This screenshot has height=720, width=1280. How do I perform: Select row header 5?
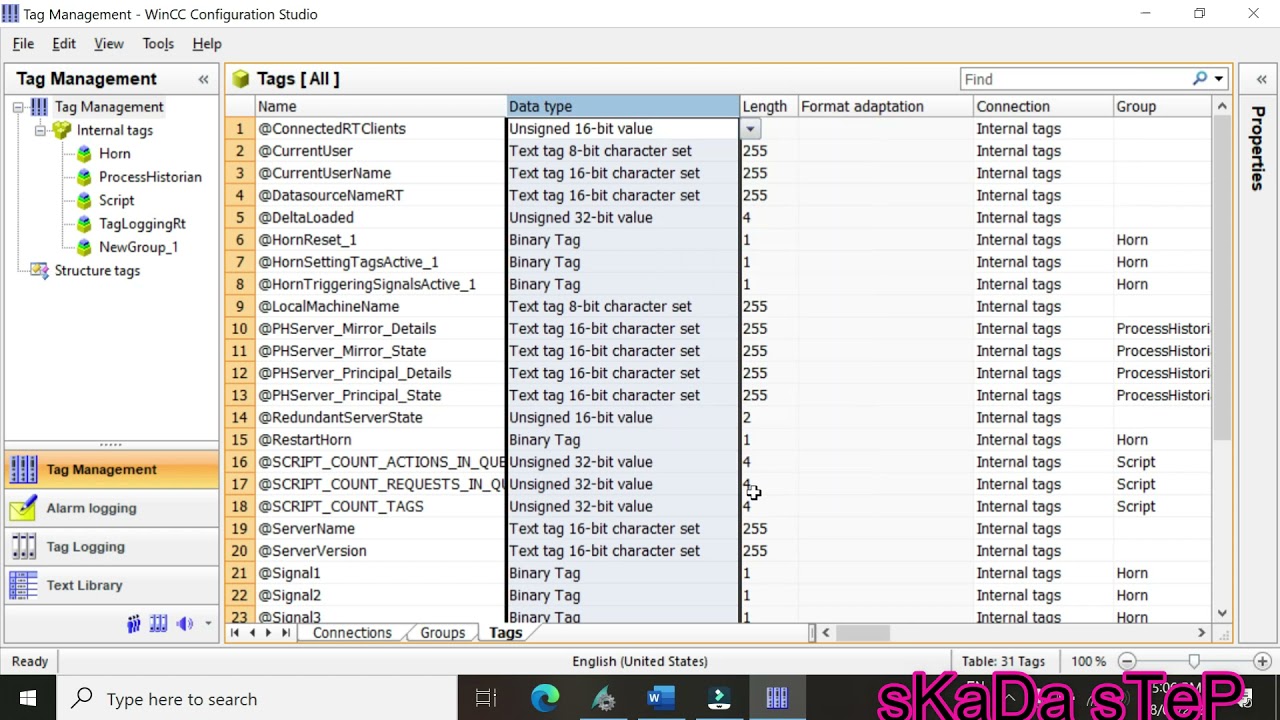pos(240,218)
